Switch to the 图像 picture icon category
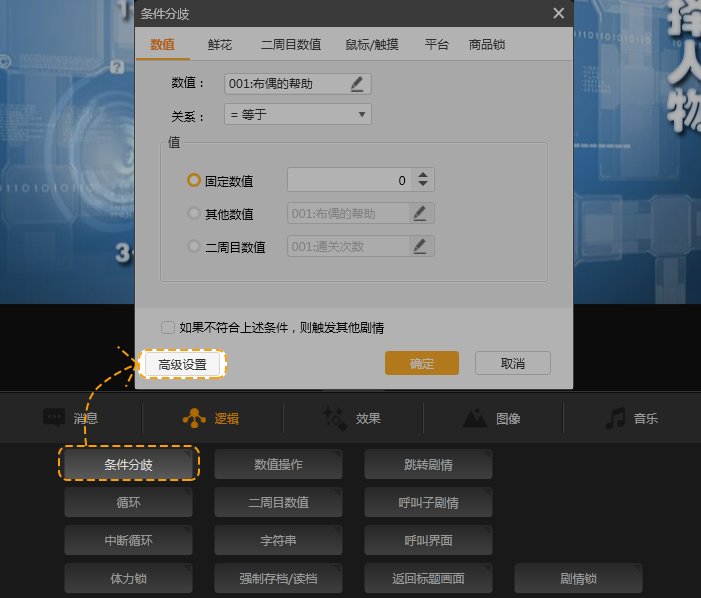This screenshot has width=701, height=598. point(475,418)
